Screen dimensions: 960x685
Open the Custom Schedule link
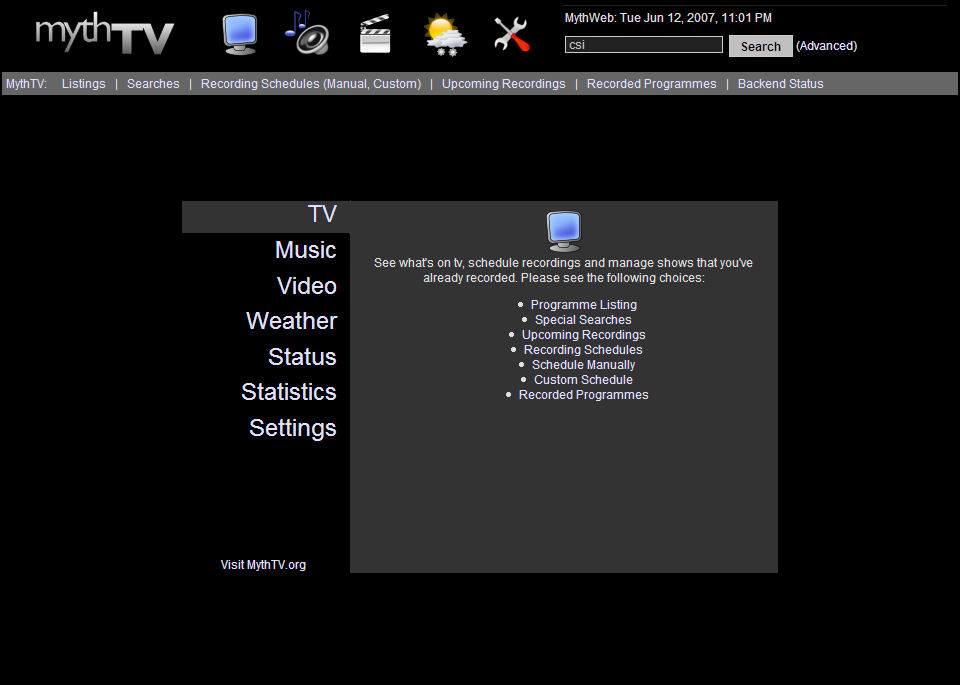[583, 380]
